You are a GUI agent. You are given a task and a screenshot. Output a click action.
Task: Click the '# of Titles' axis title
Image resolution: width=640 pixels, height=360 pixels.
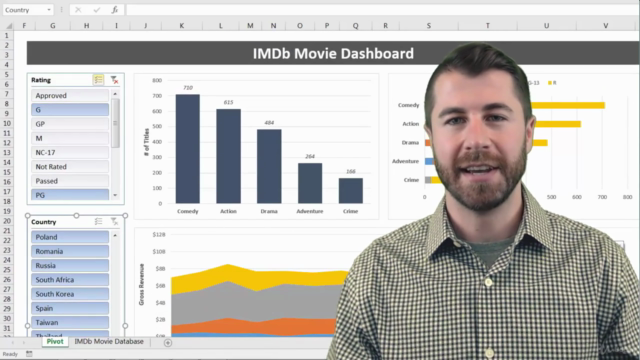coord(147,142)
